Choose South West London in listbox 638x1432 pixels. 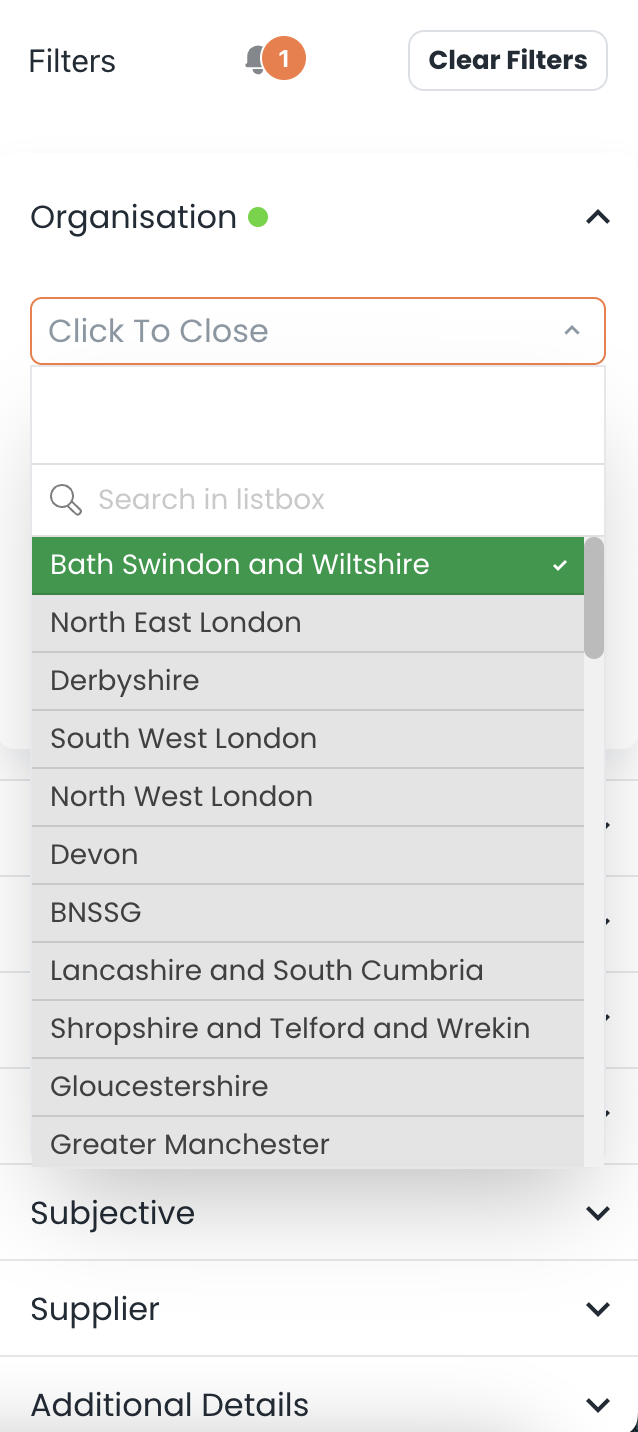[x=308, y=740]
